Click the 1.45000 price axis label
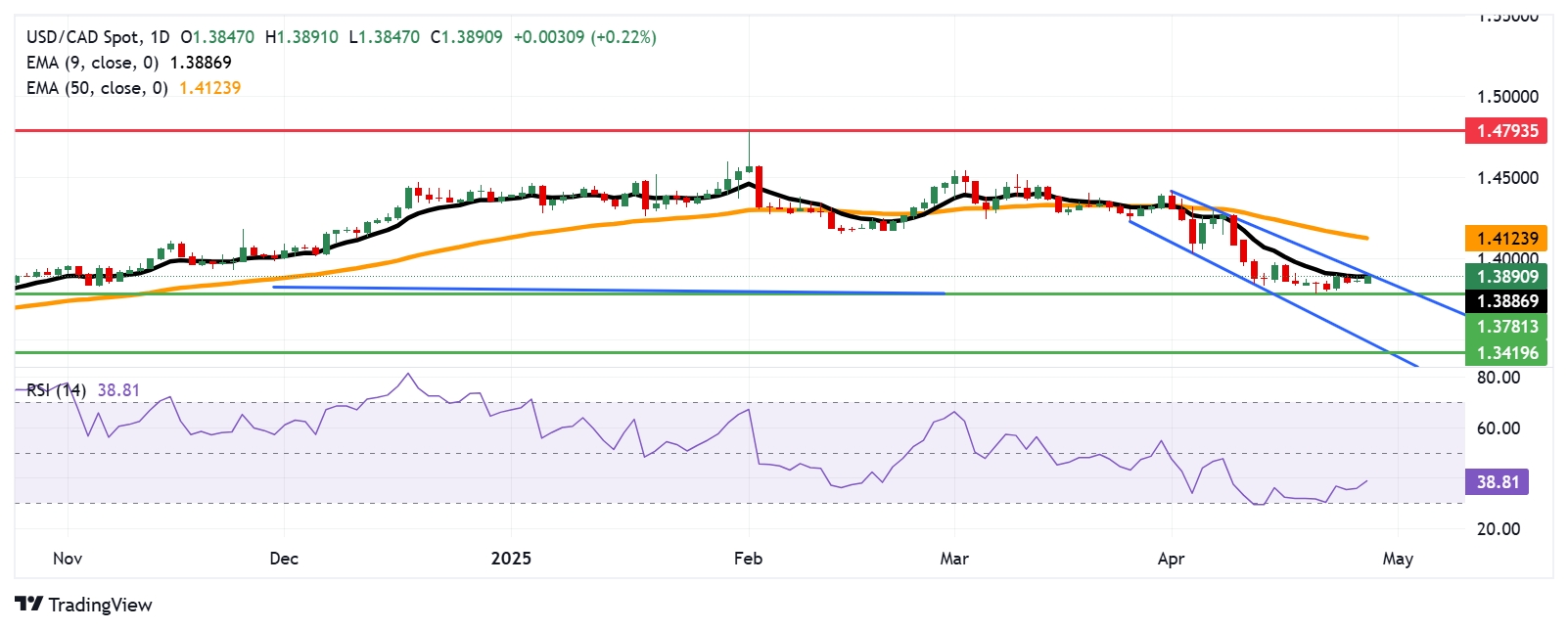Image resolution: width=1568 pixels, height=630 pixels. click(1507, 178)
